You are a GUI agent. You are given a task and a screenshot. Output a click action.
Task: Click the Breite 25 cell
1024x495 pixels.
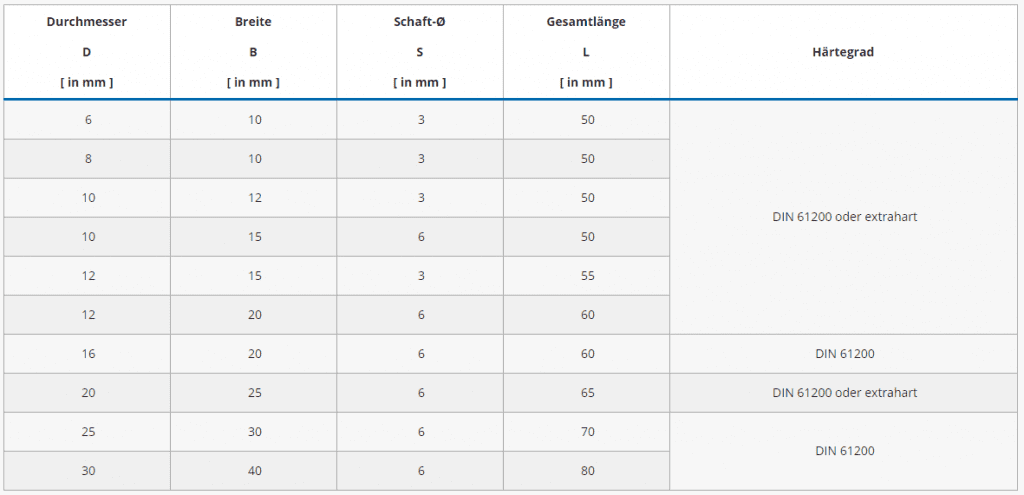click(254, 393)
